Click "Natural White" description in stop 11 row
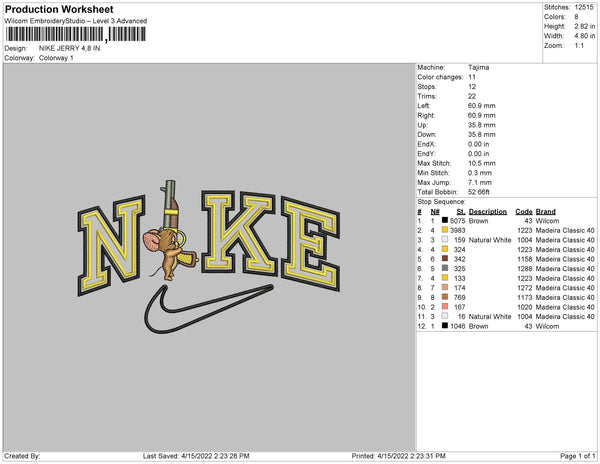 [490, 316]
